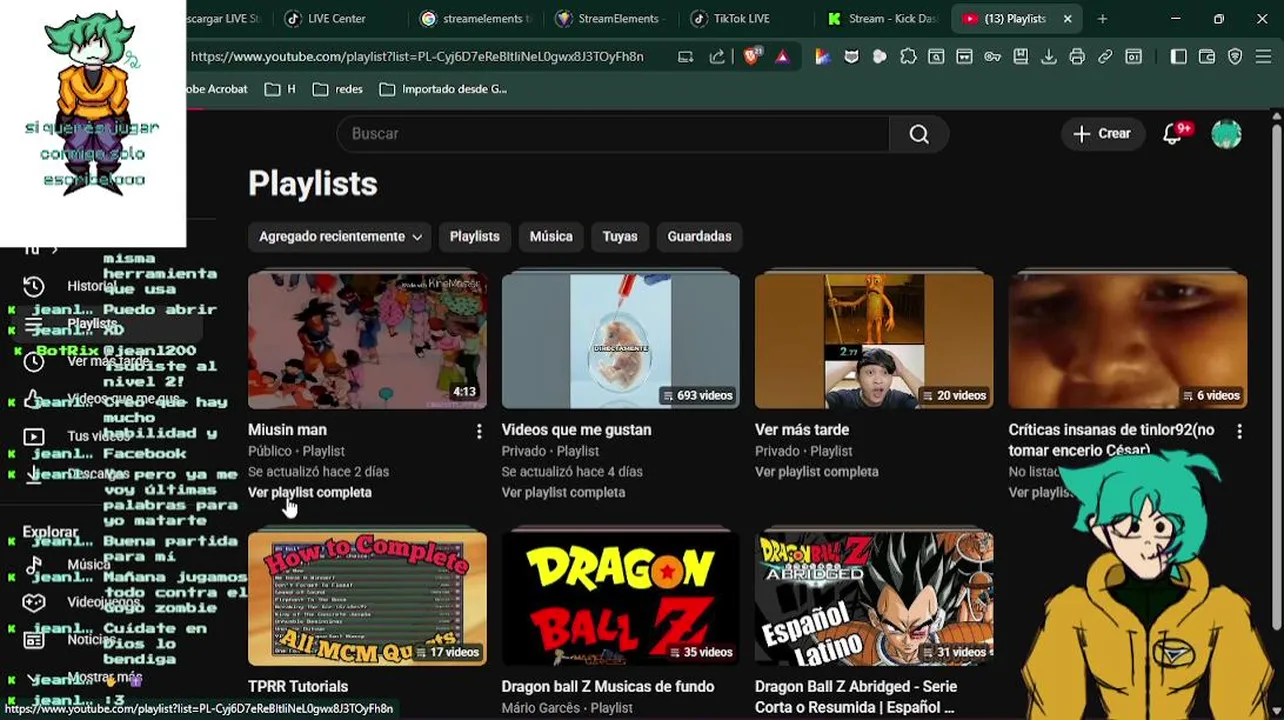Click Ver playlist completa under Miusin man

point(309,492)
